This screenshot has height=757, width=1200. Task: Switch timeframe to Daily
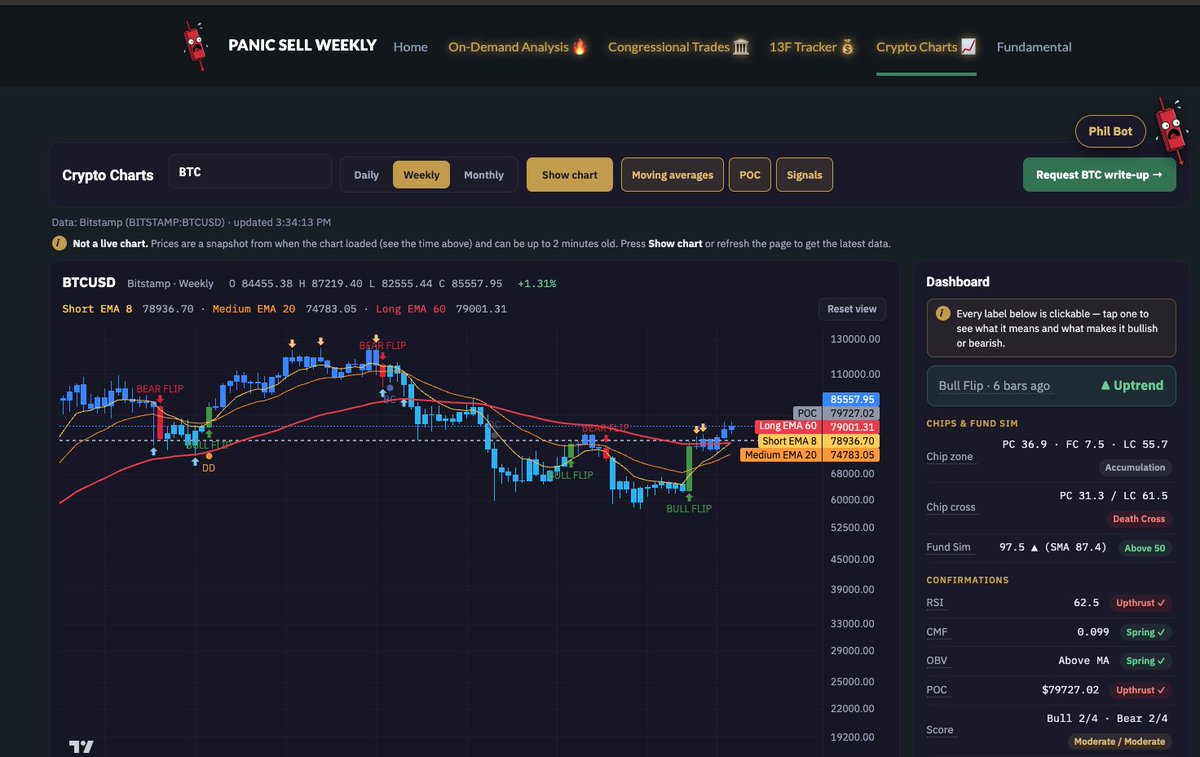pos(366,175)
